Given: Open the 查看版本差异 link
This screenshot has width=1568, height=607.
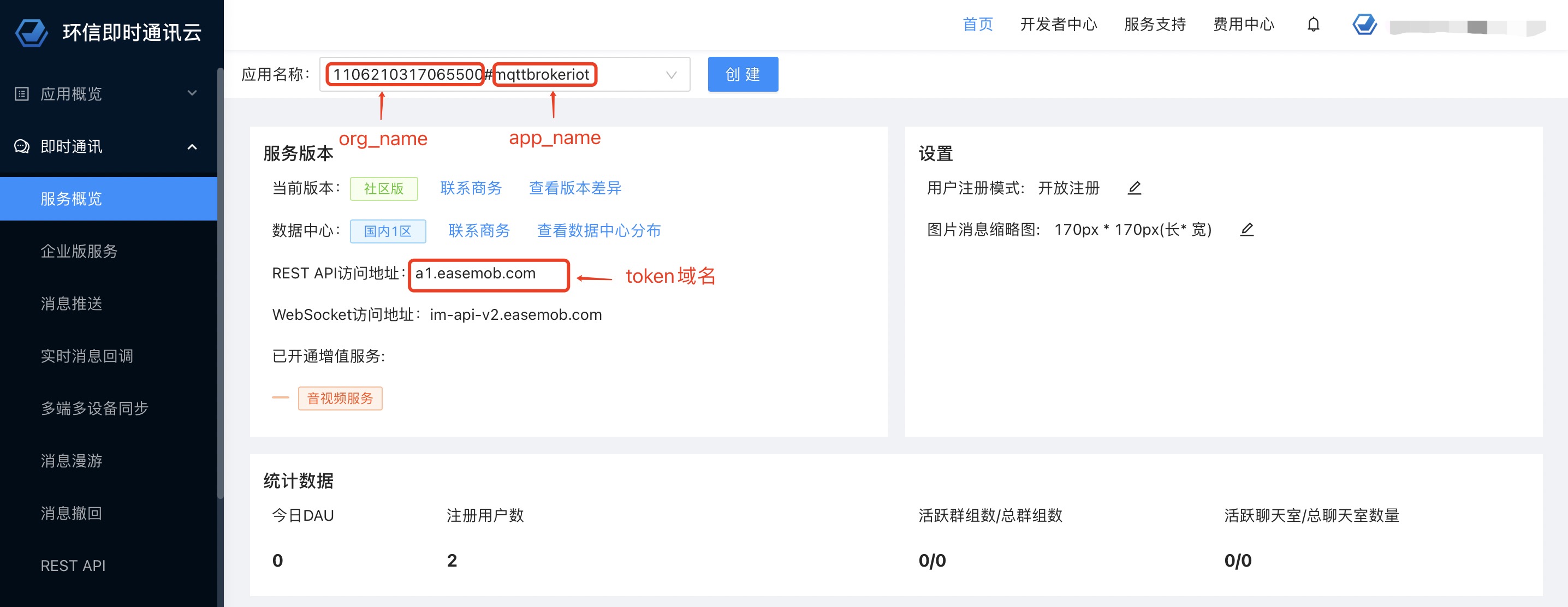Looking at the screenshot, I should 574,188.
